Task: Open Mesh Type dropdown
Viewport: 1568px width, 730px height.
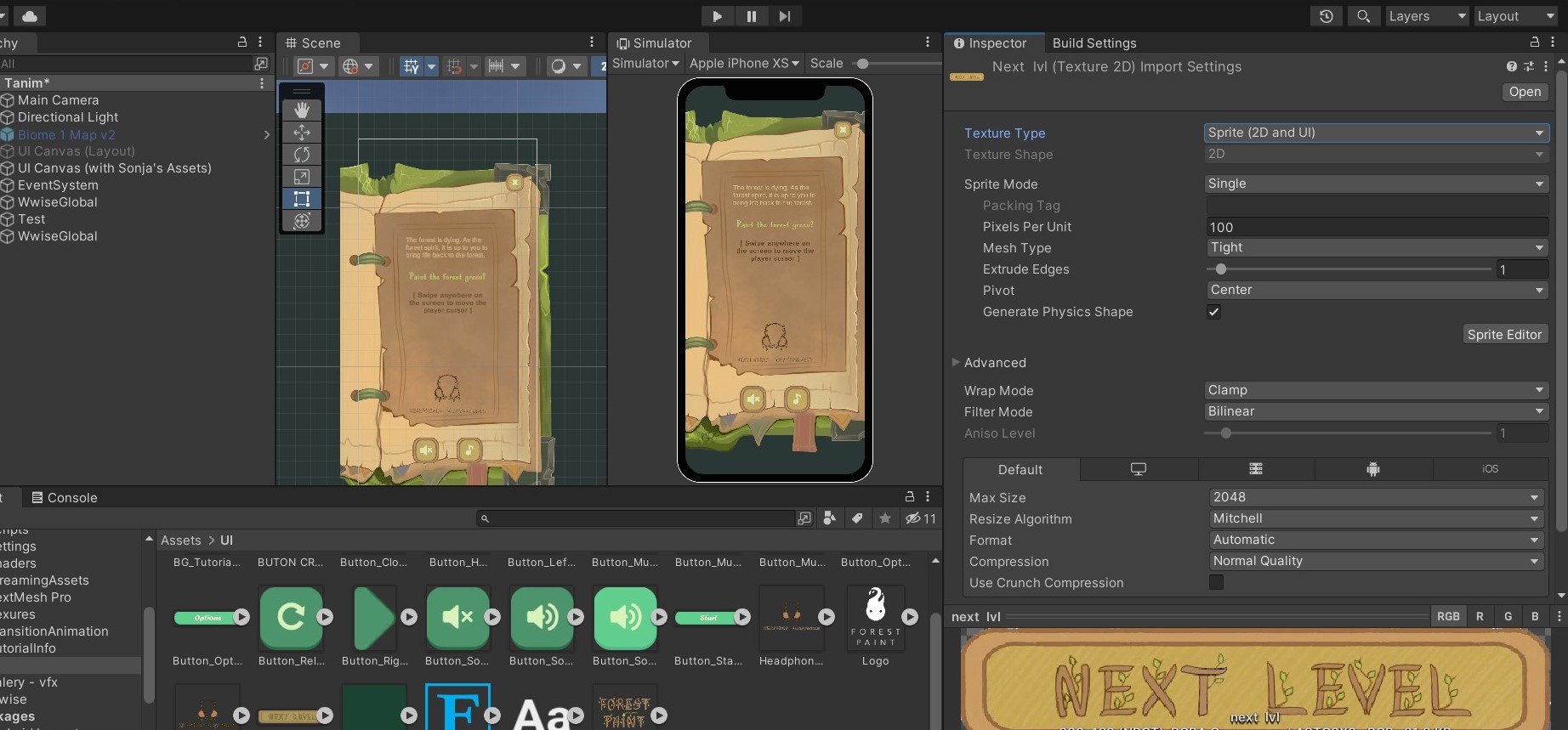Action: pyautogui.click(x=1376, y=247)
